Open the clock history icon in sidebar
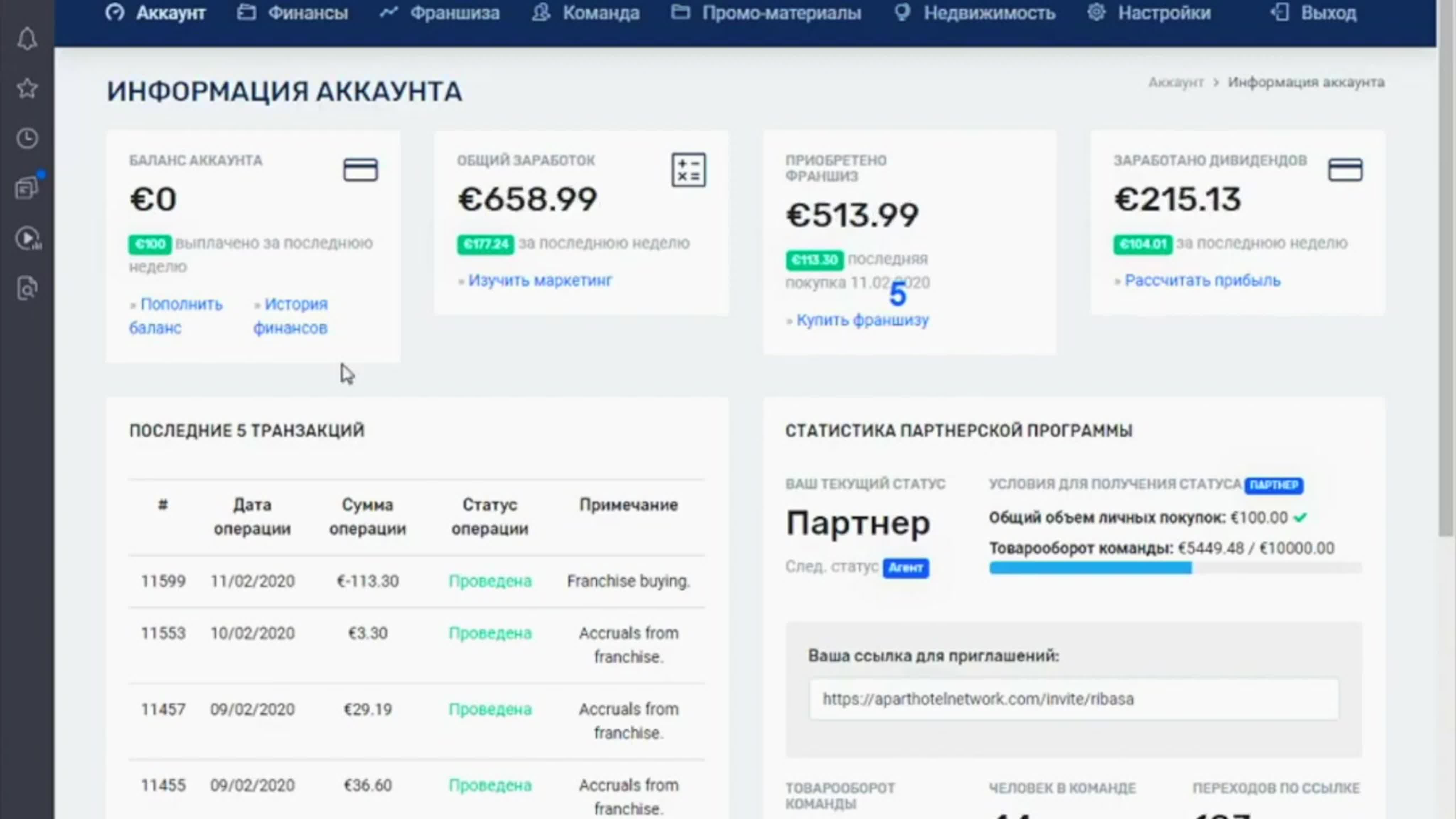1456x819 pixels. 27,139
